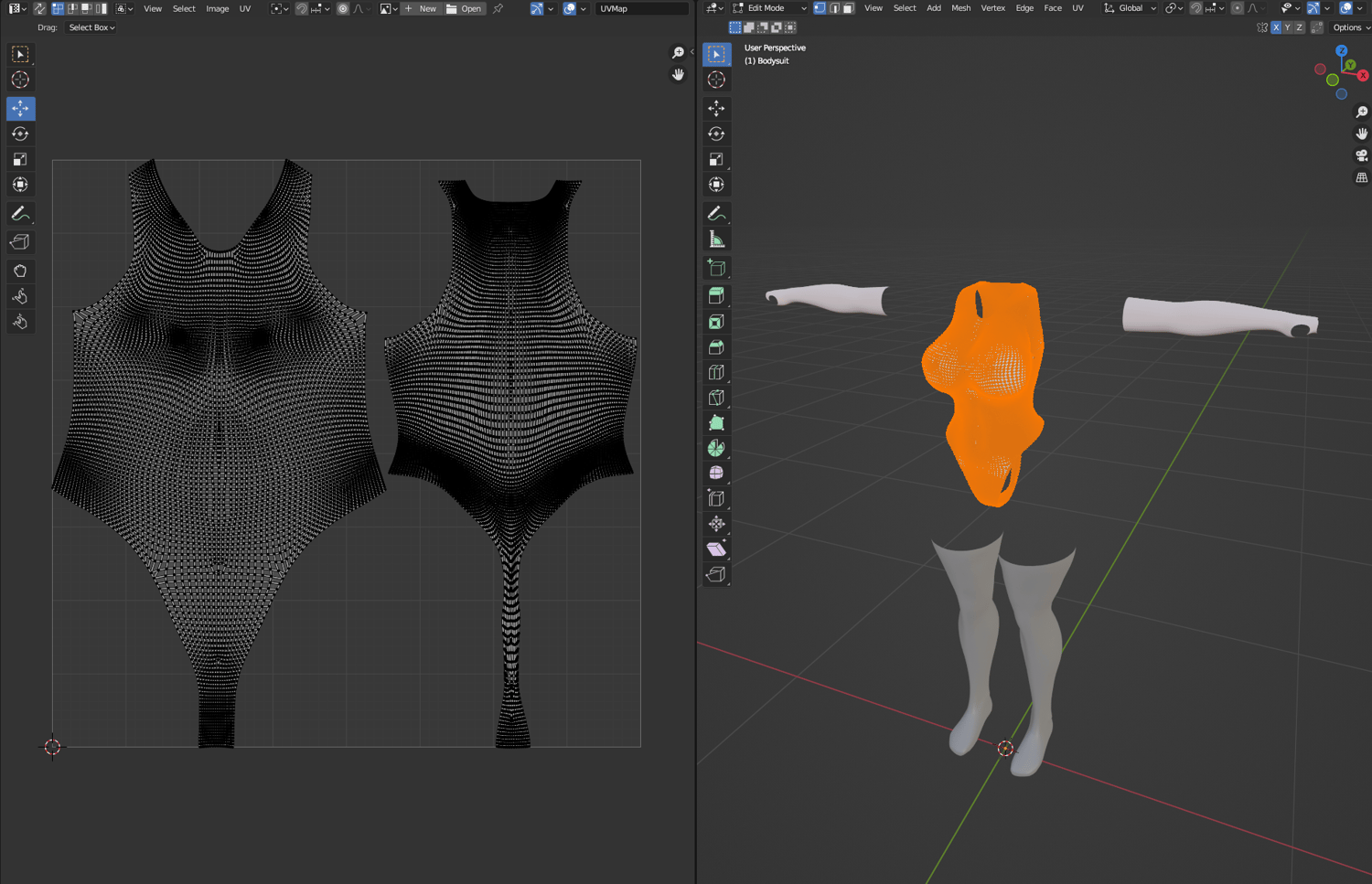Select the Transform tool in the UV editor

tap(20, 185)
